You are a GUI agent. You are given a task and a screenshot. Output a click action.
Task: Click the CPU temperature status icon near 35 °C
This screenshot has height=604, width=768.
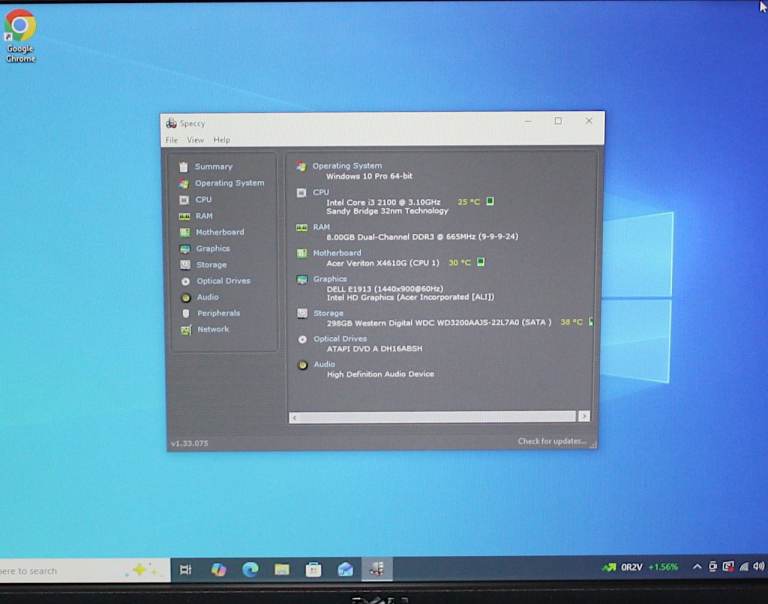(x=490, y=201)
